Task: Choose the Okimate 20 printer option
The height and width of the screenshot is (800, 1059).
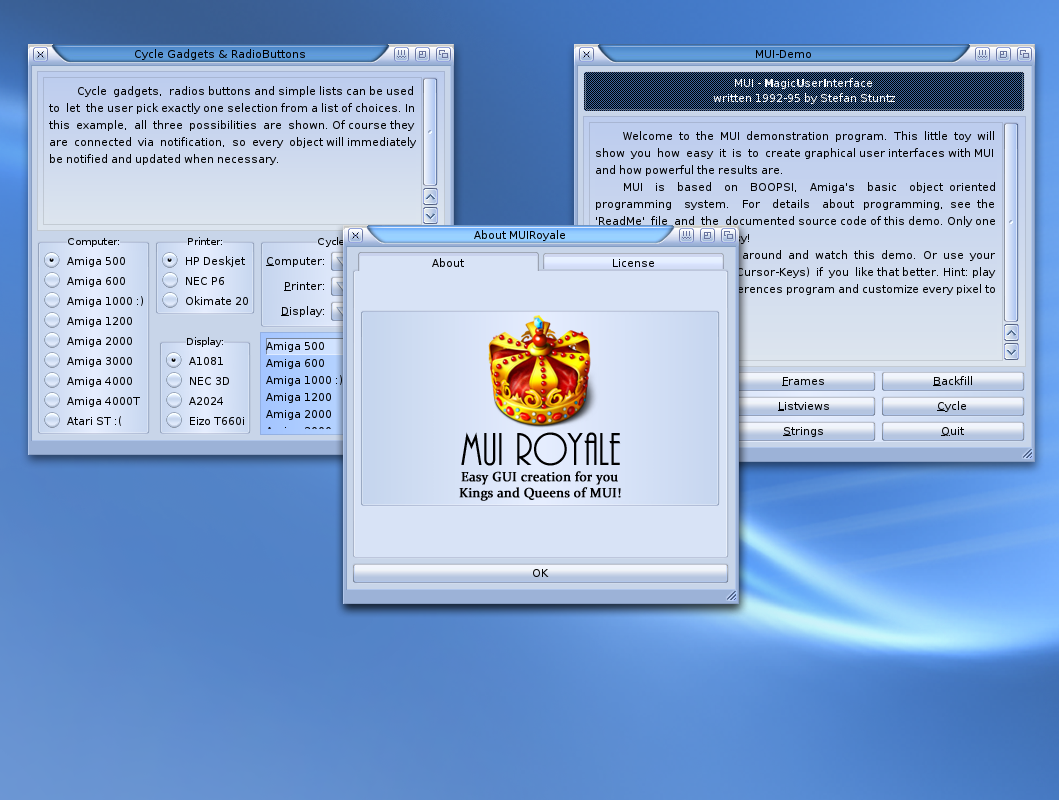Action: tap(170, 300)
